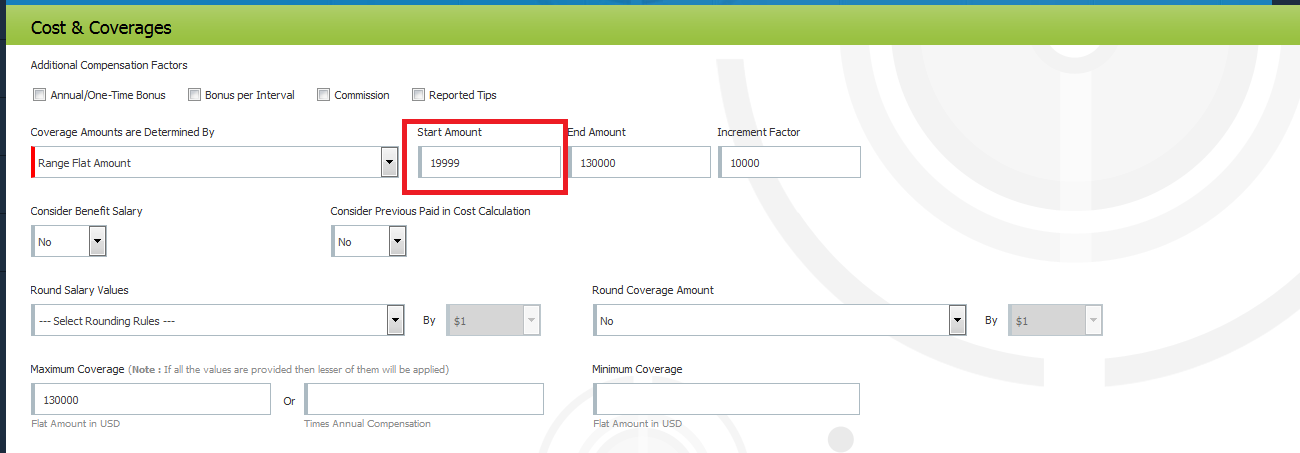Image resolution: width=1300 pixels, height=453 pixels.
Task: Click into the Start Amount field
Action: point(490,162)
